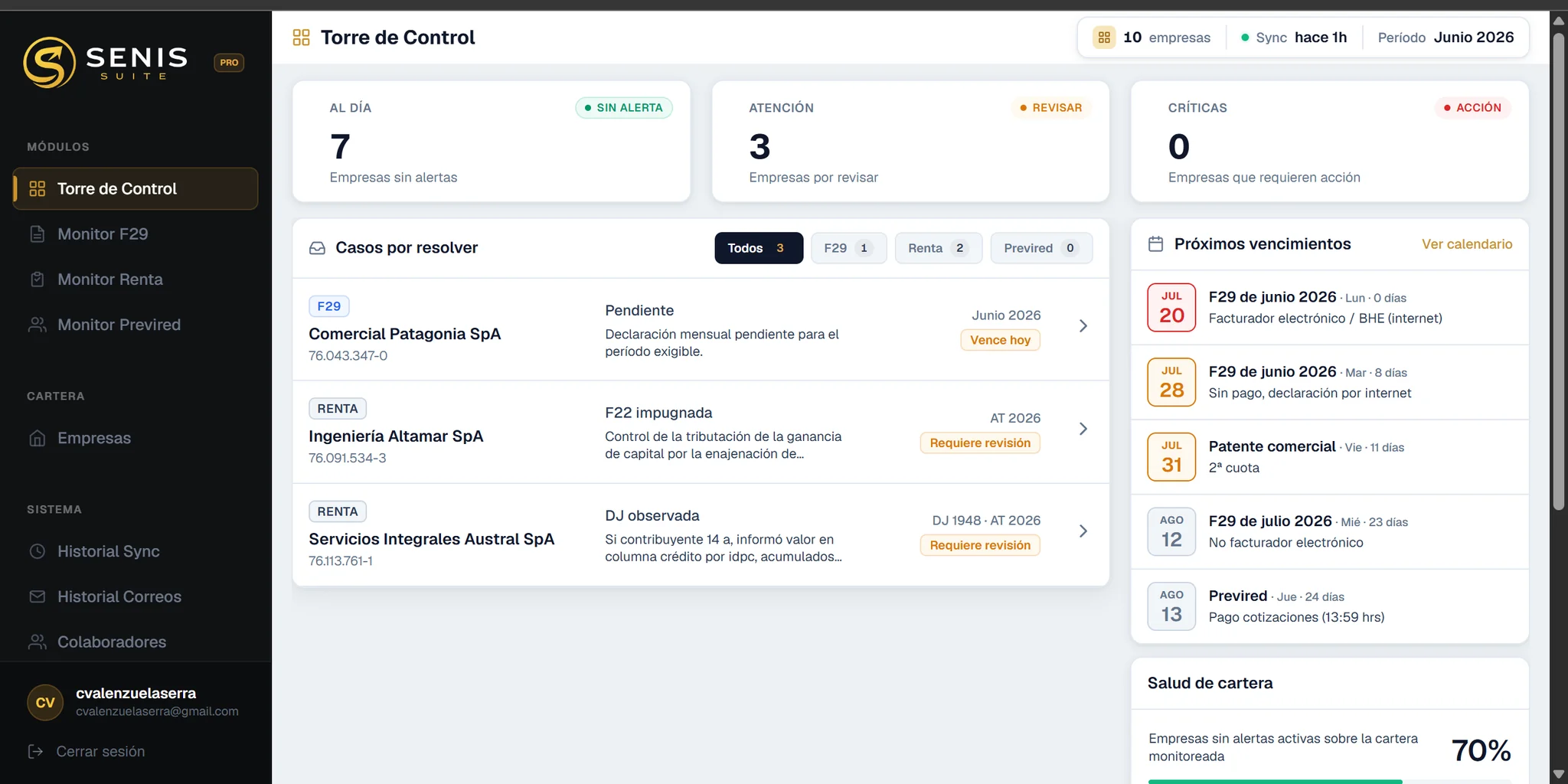Click the Cerrar sesión logout icon

(x=35, y=751)
